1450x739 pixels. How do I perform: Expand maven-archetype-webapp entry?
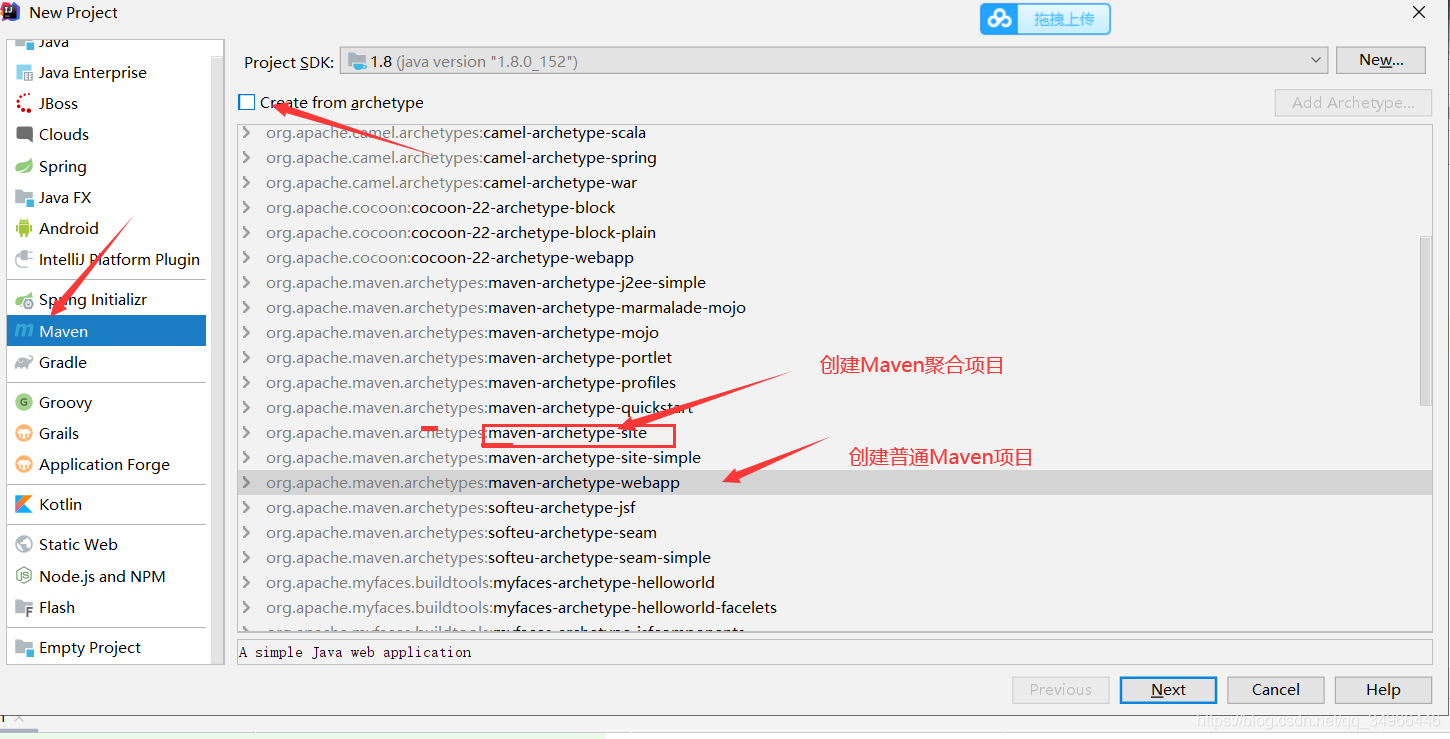point(246,482)
